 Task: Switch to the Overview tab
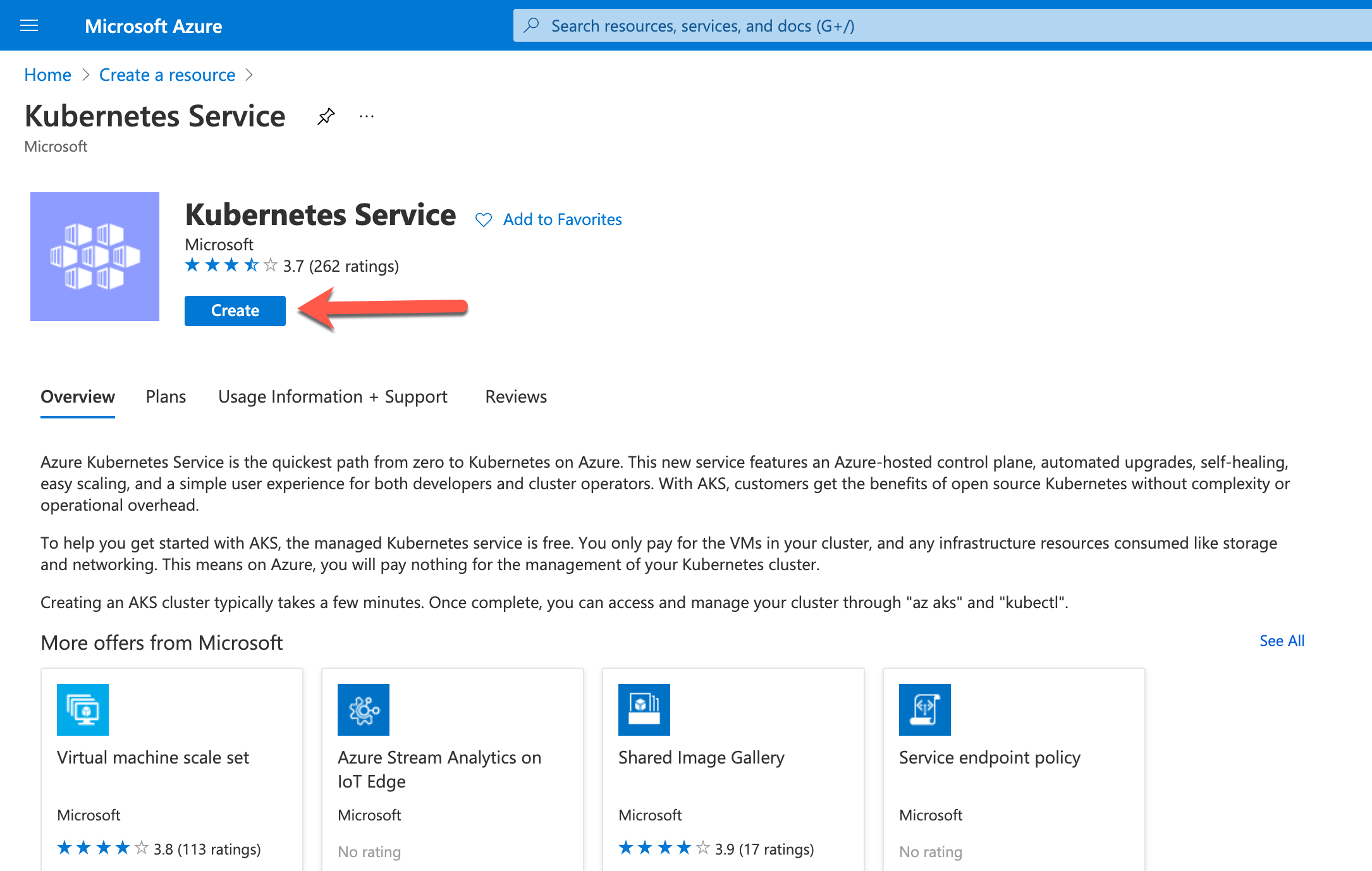[x=78, y=396]
